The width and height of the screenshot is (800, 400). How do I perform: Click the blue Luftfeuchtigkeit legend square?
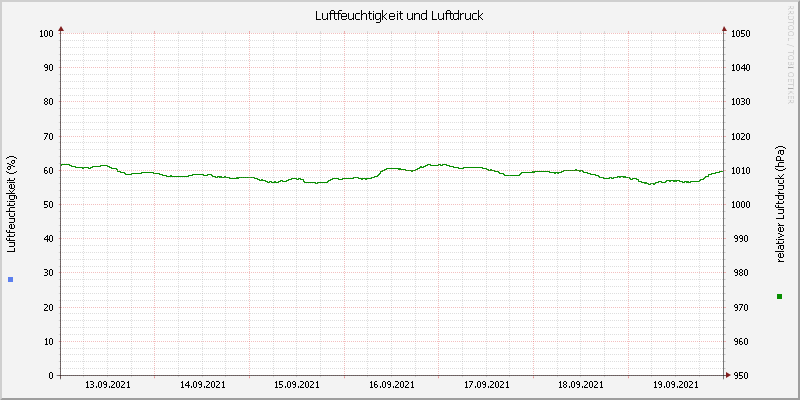tap(11, 279)
